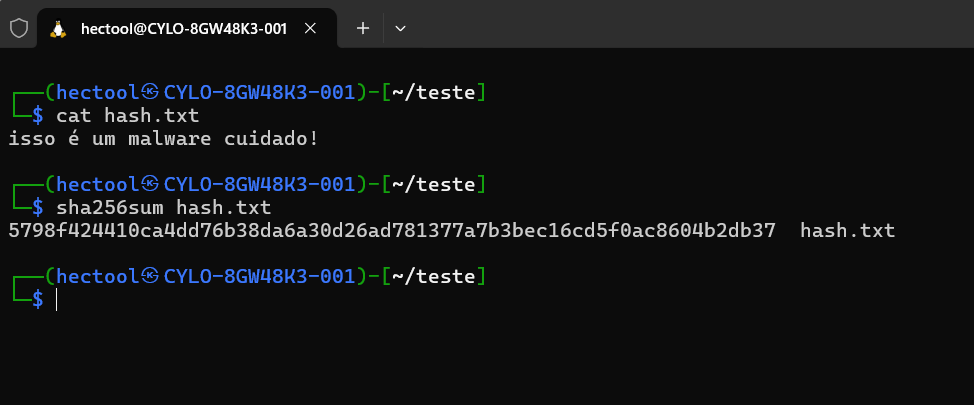The image size is (974, 405).
Task: Open a new tab with plus button
Action: tap(363, 29)
